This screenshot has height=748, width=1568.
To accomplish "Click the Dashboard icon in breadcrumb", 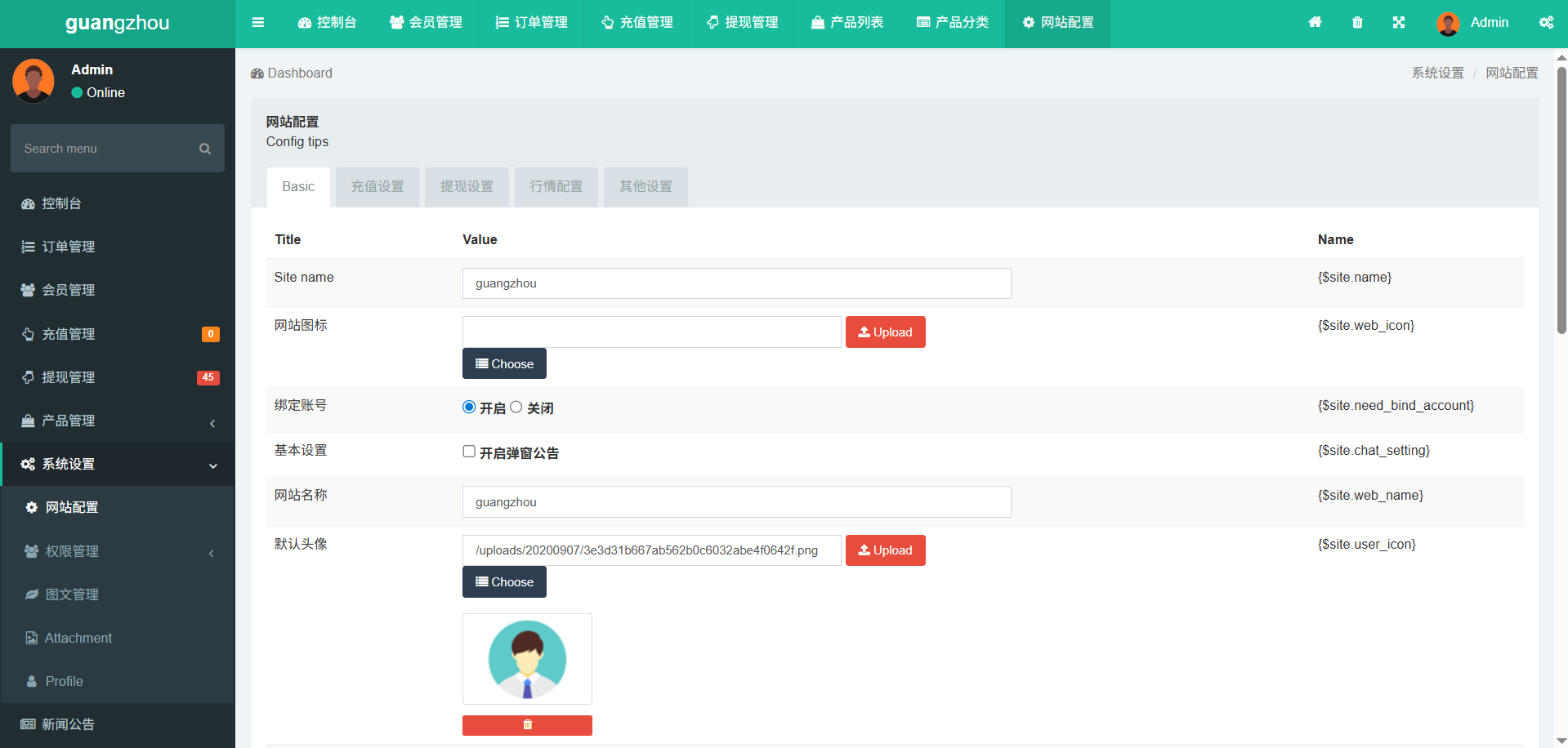I will tap(257, 73).
